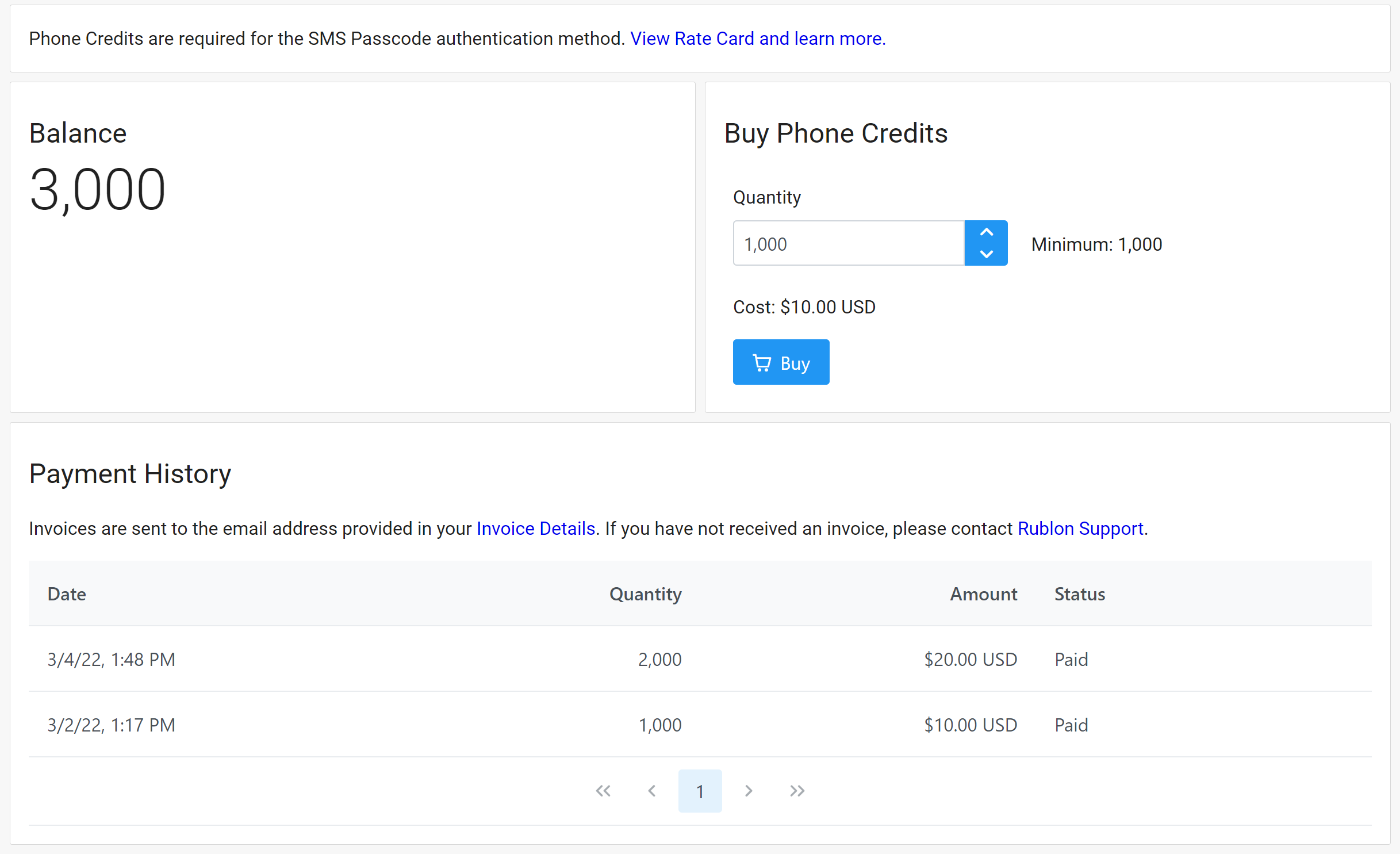The image size is (1400, 854).
Task: Click the 3,000 balance value
Action: pos(98,190)
